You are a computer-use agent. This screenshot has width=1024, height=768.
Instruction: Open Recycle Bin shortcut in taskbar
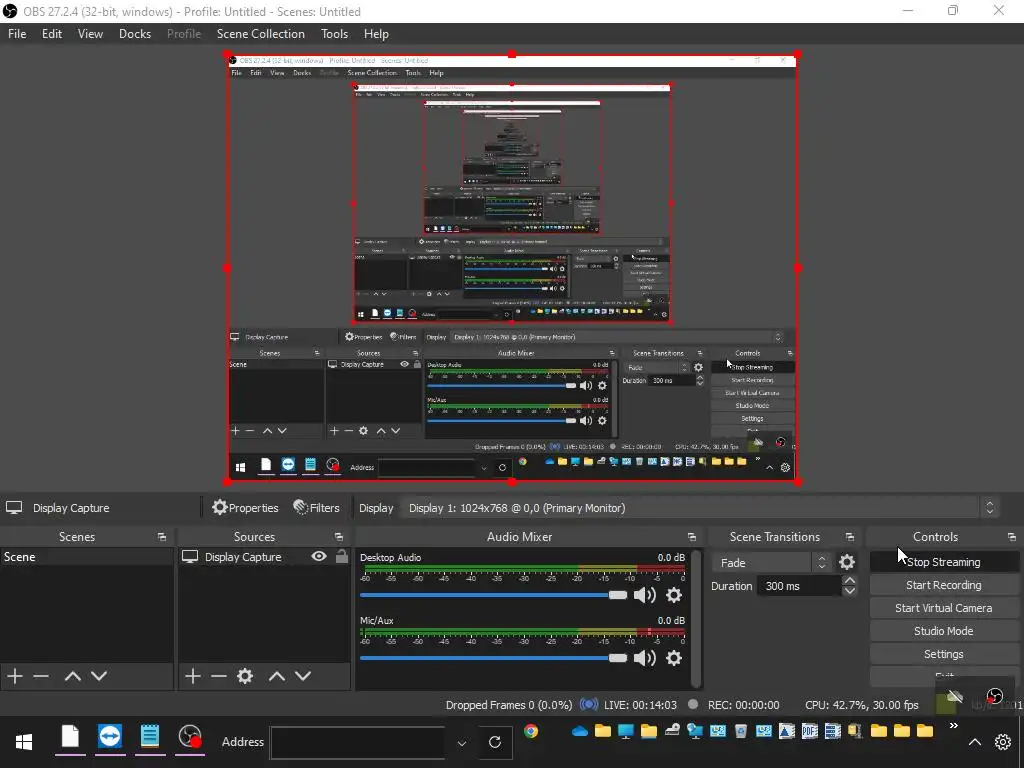tap(741, 731)
